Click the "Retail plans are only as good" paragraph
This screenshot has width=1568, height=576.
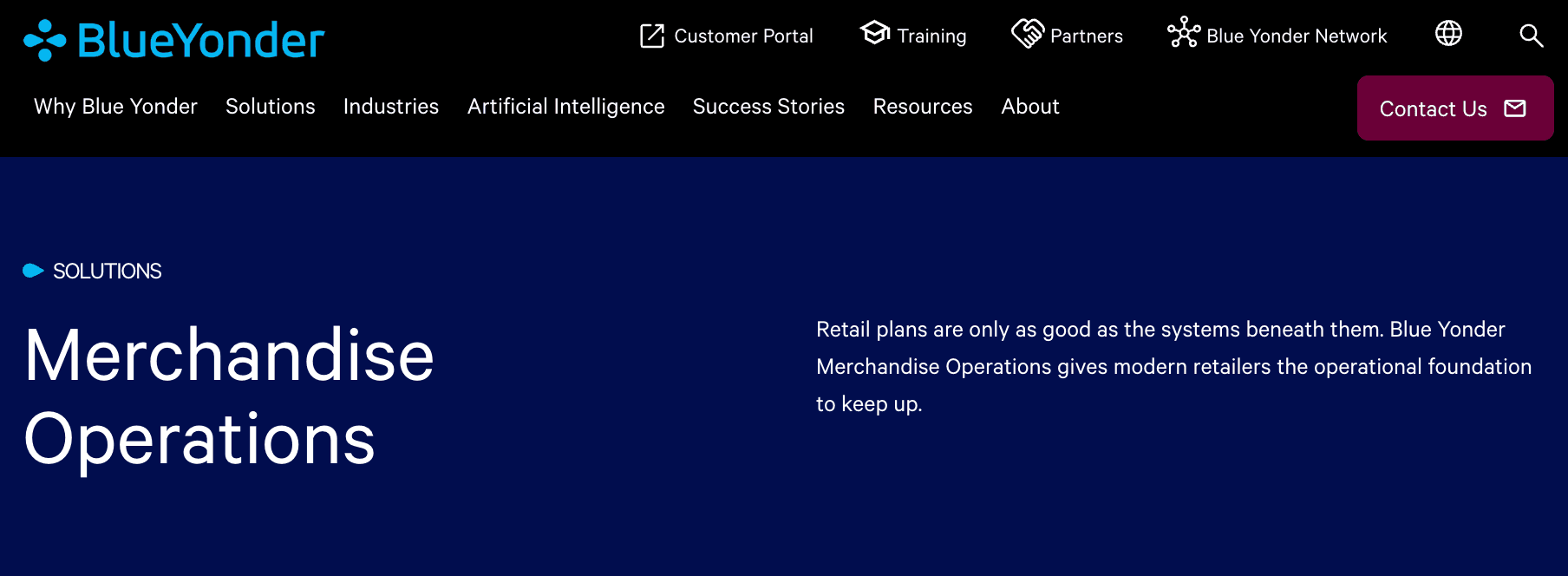(1174, 367)
